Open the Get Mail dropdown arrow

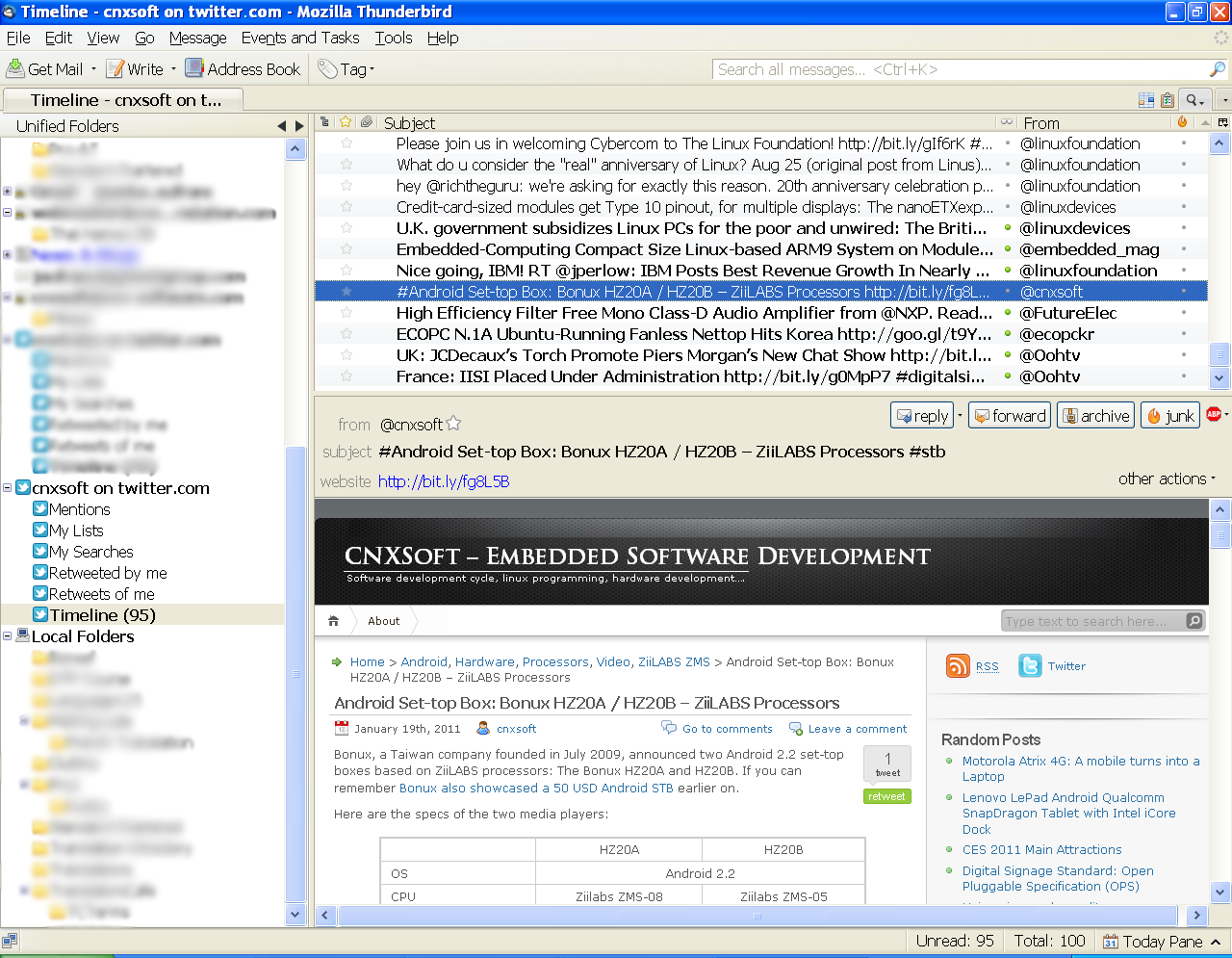(x=93, y=69)
